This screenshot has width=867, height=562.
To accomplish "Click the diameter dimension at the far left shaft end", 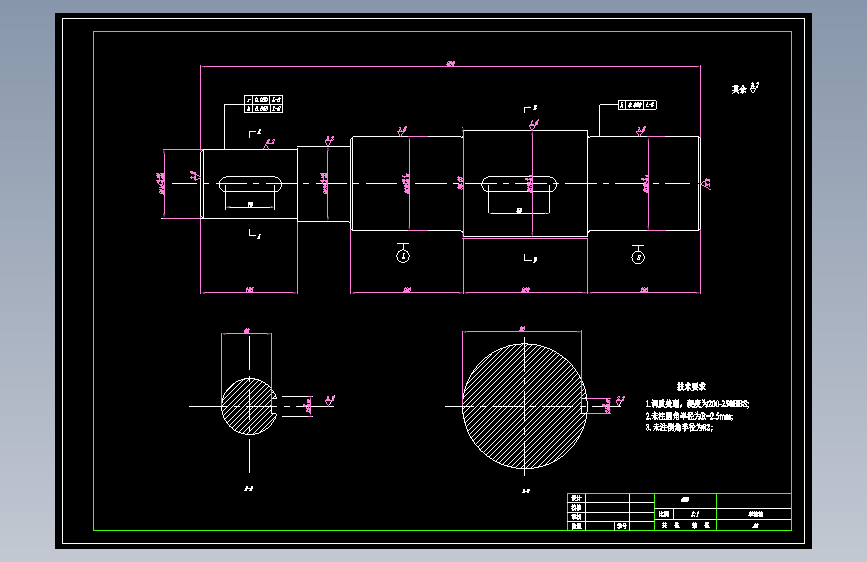I will tap(161, 183).
